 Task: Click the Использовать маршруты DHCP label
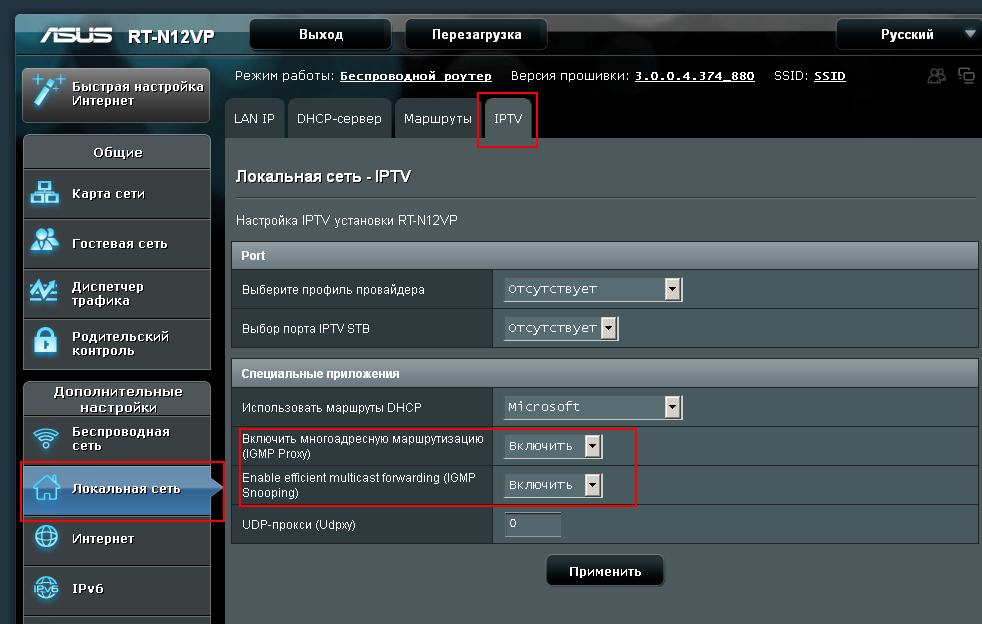click(x=331, y=407)
